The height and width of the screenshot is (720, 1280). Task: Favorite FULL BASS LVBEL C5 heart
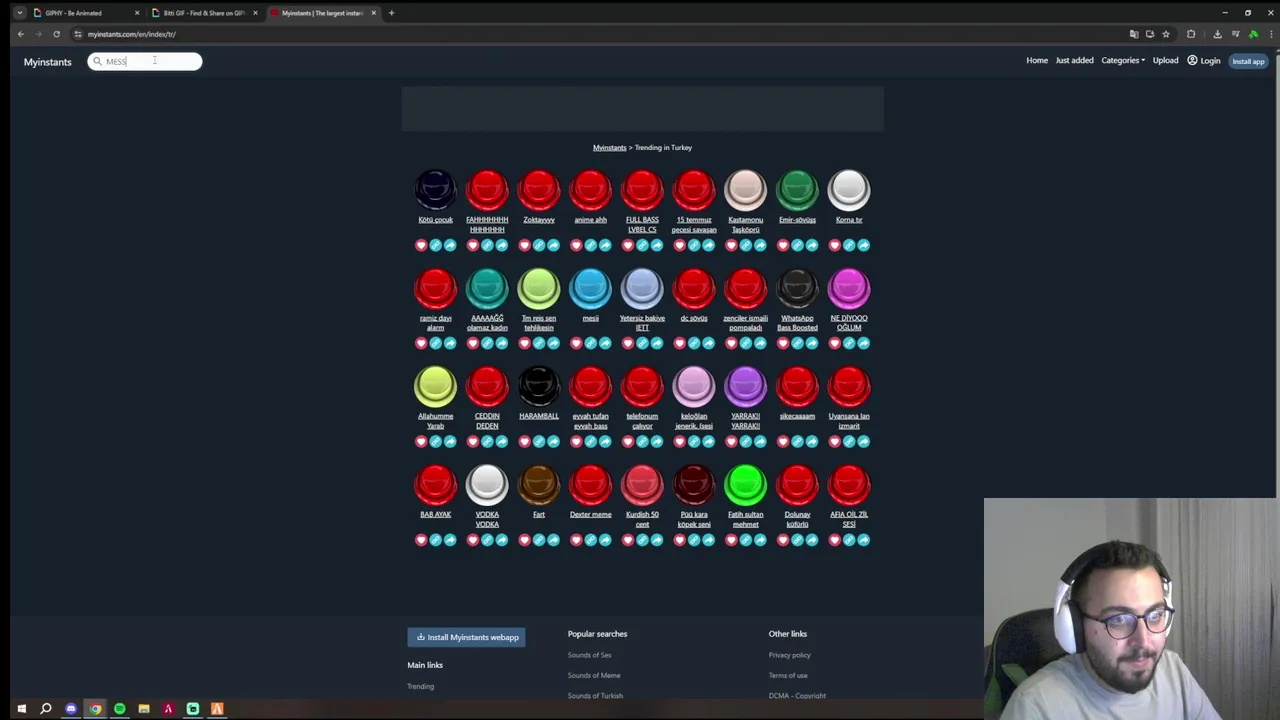(x=628, y=245)
